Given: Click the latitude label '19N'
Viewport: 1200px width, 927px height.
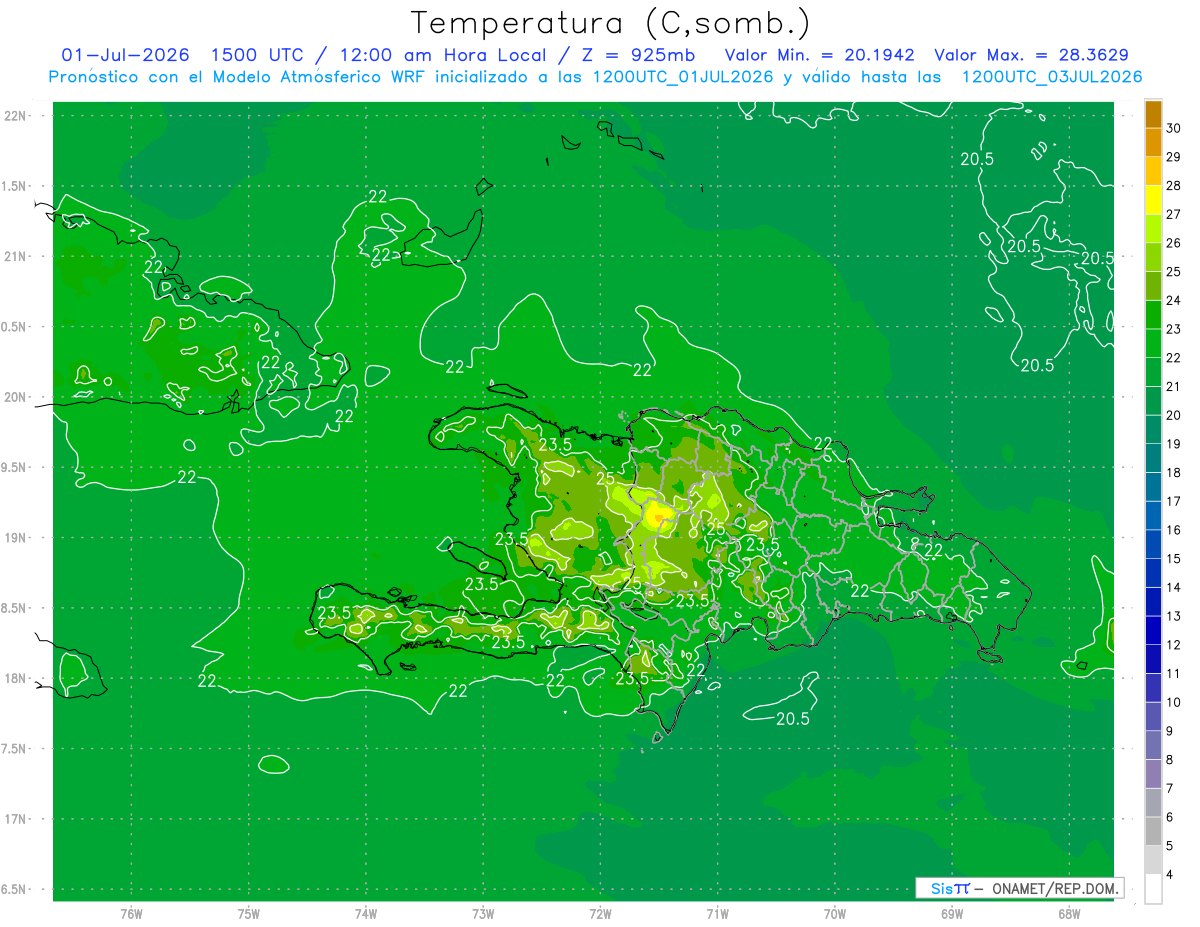Looking at the screenshot, I should point(15,538).
